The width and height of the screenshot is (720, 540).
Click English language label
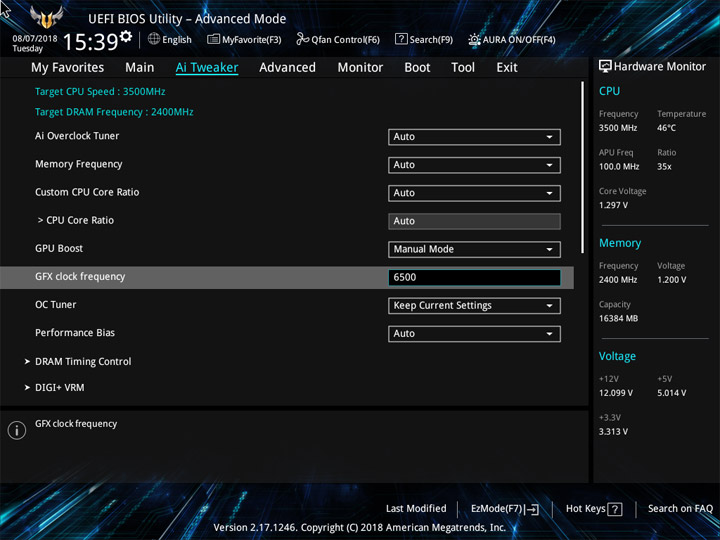(177, 40)
